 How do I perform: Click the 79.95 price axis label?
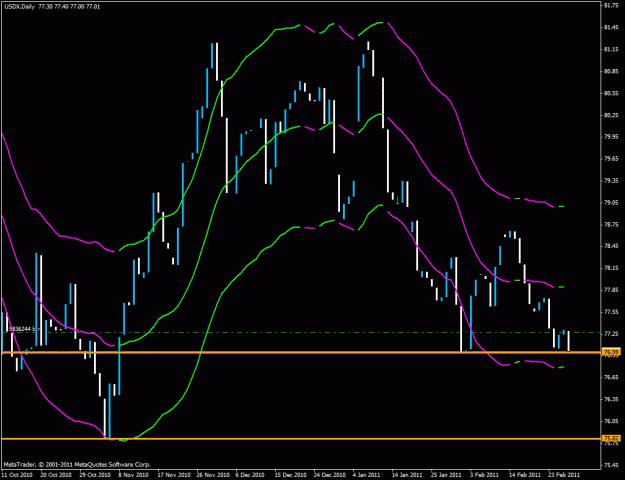pyautogui.click(x=611, y=137)
